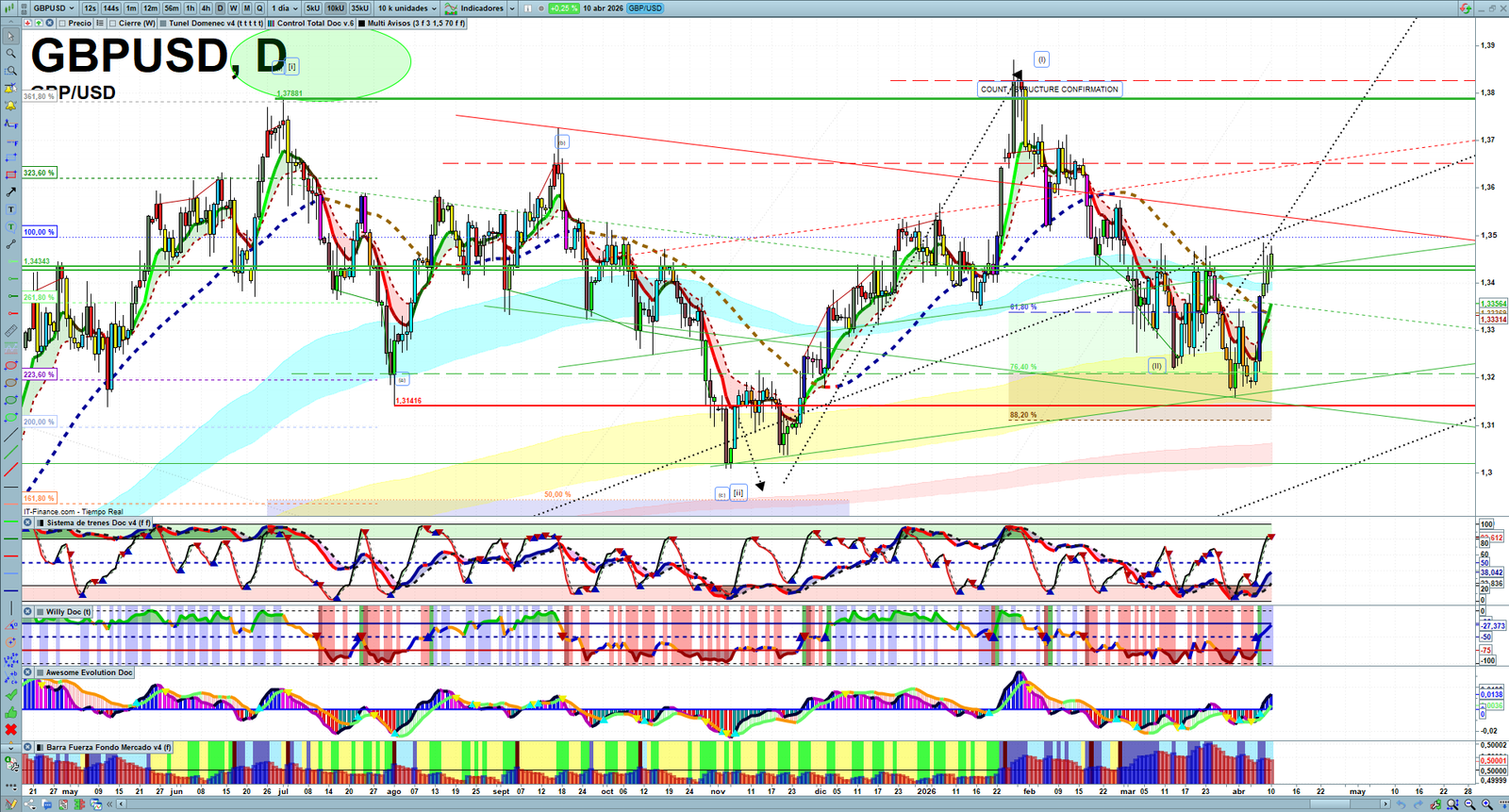Screen dimensions: 1509x812
Task: Pick the zoom-on-area selection tool
Action: (x=10, y=71)
